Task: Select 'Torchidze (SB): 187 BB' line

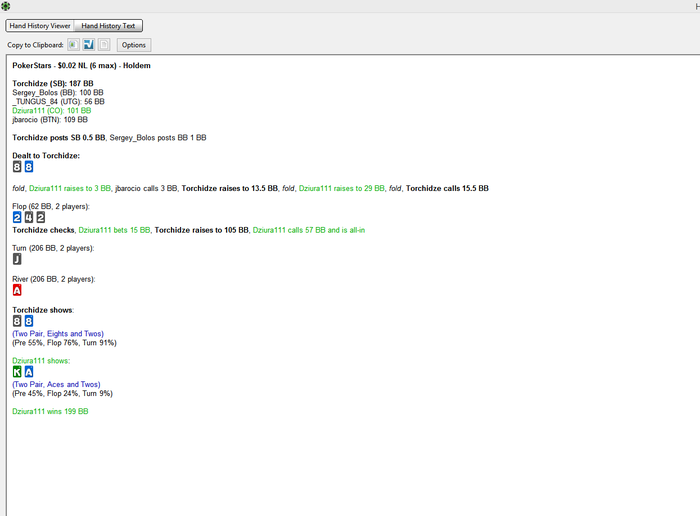Action: [x=53, y=83]
